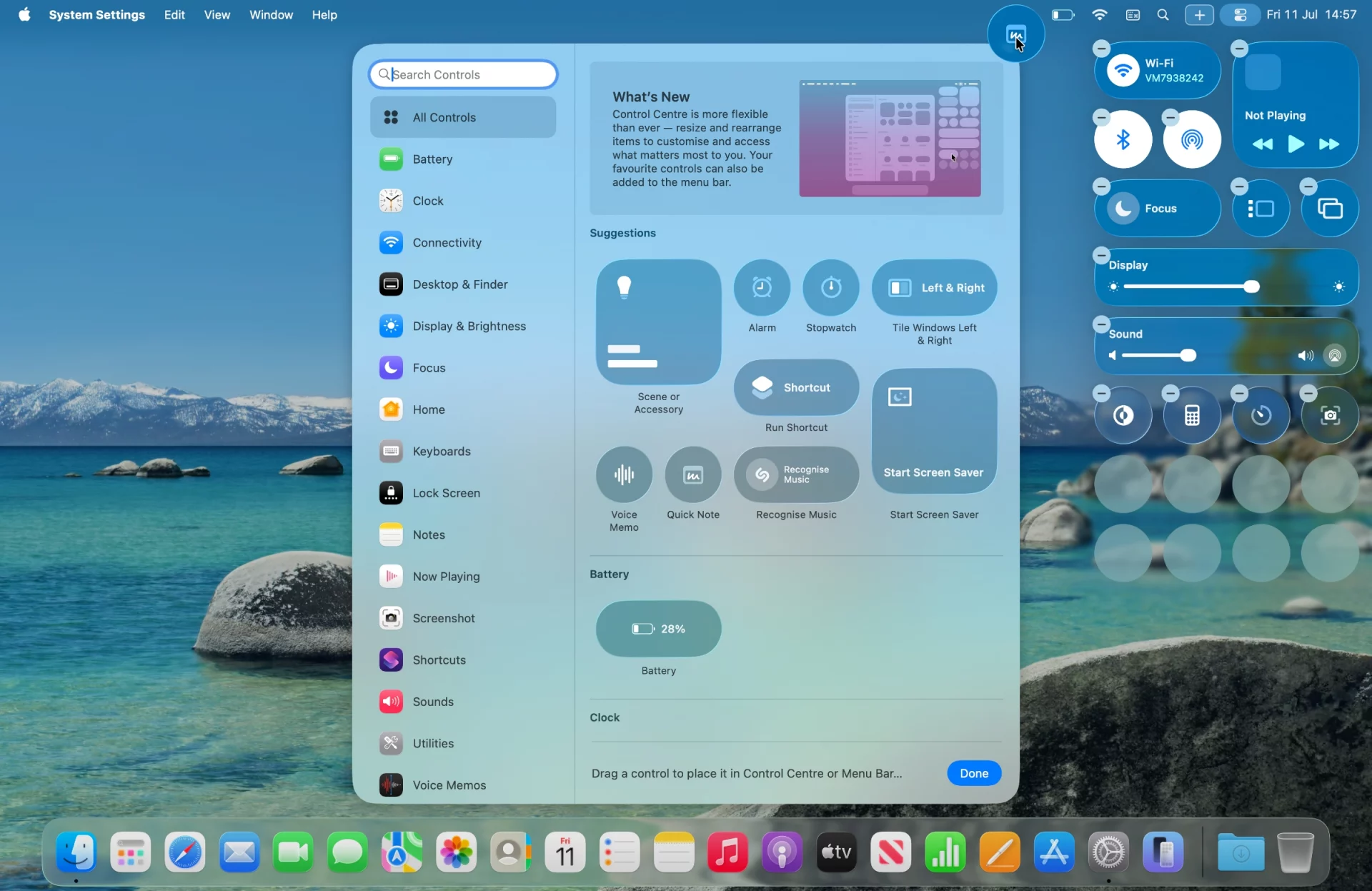This screenshot has width=1372, height=891.
Task: Click the Screen Capture control tile
Action: (x=1330, y=414)
